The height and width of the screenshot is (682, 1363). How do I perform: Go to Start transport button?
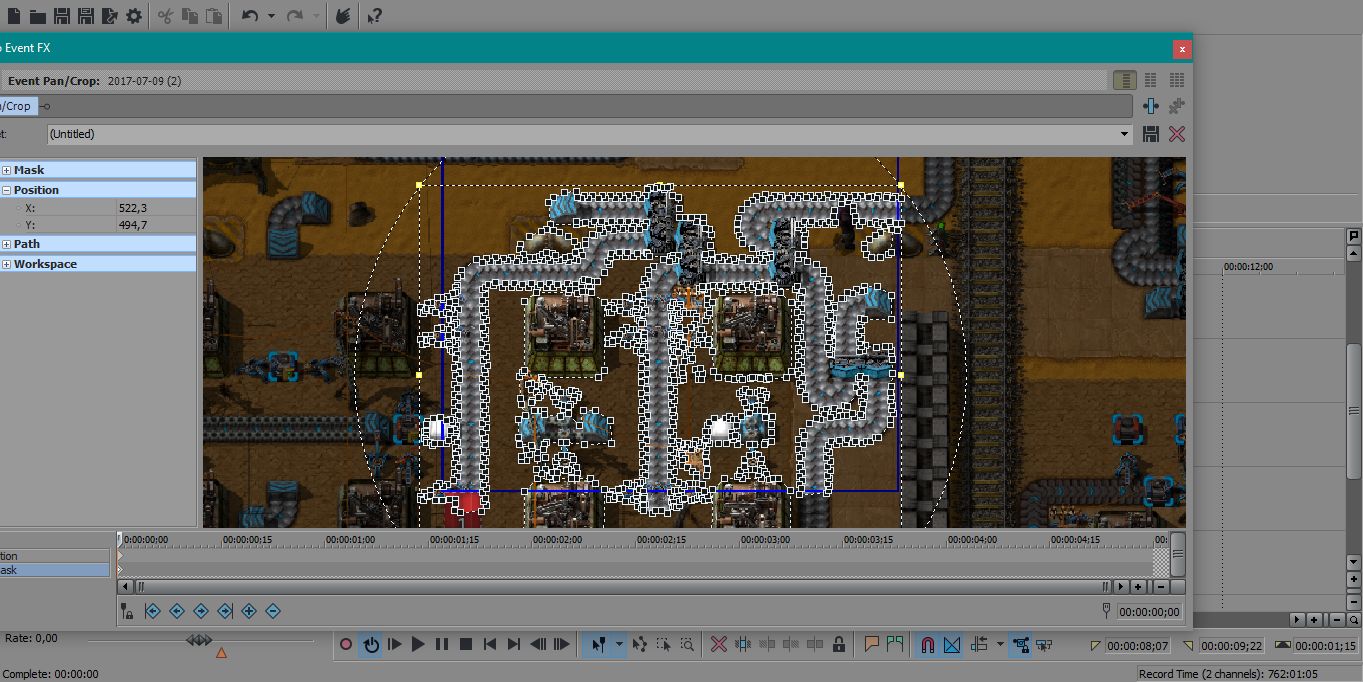point(490,645)
